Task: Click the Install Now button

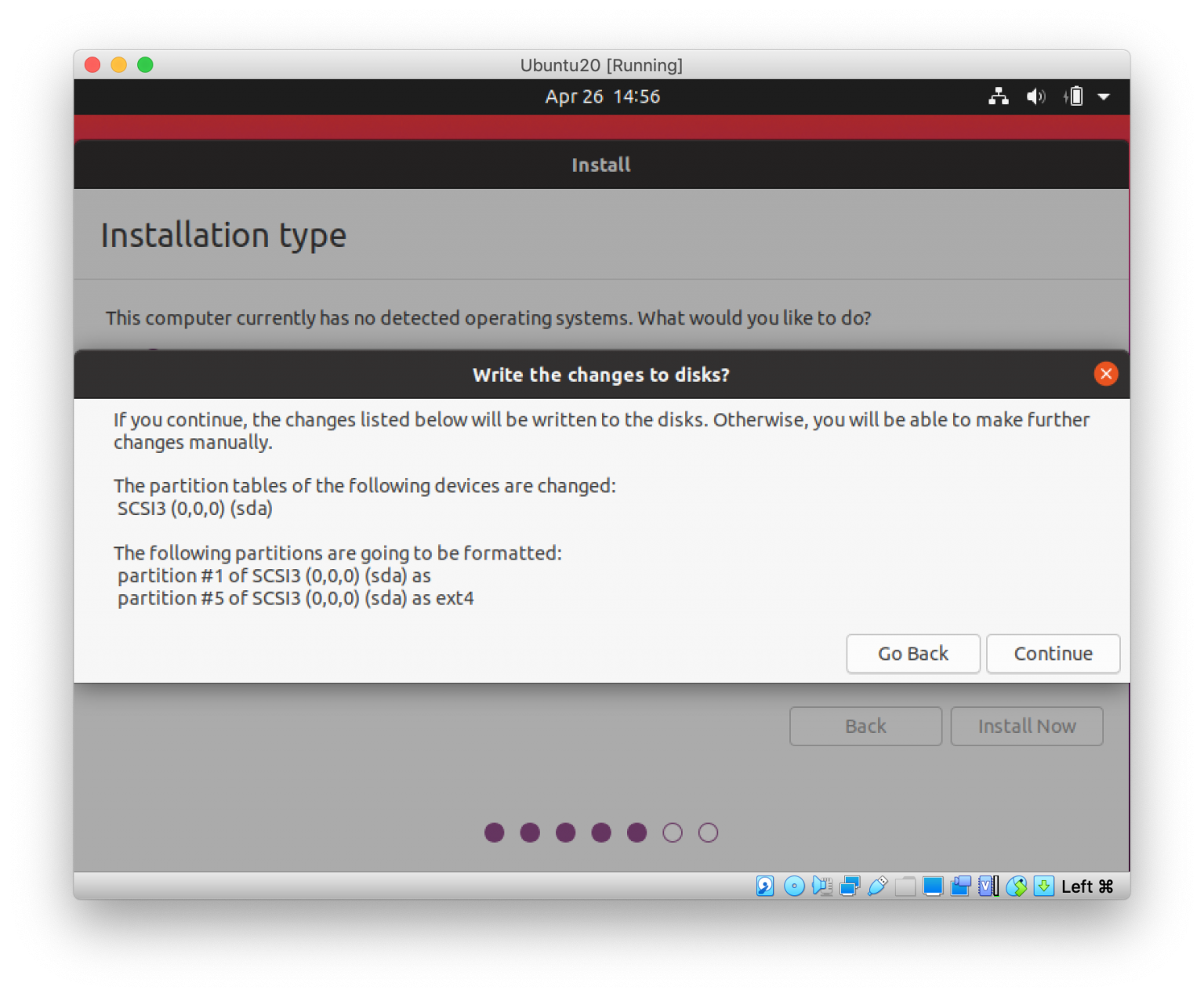Action: 1027,726
